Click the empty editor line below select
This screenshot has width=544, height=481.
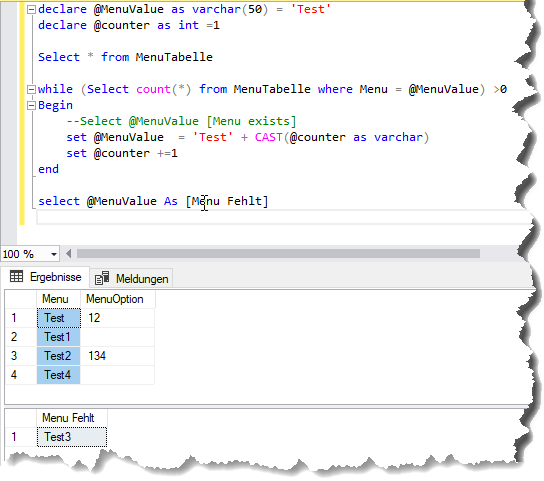283,217
